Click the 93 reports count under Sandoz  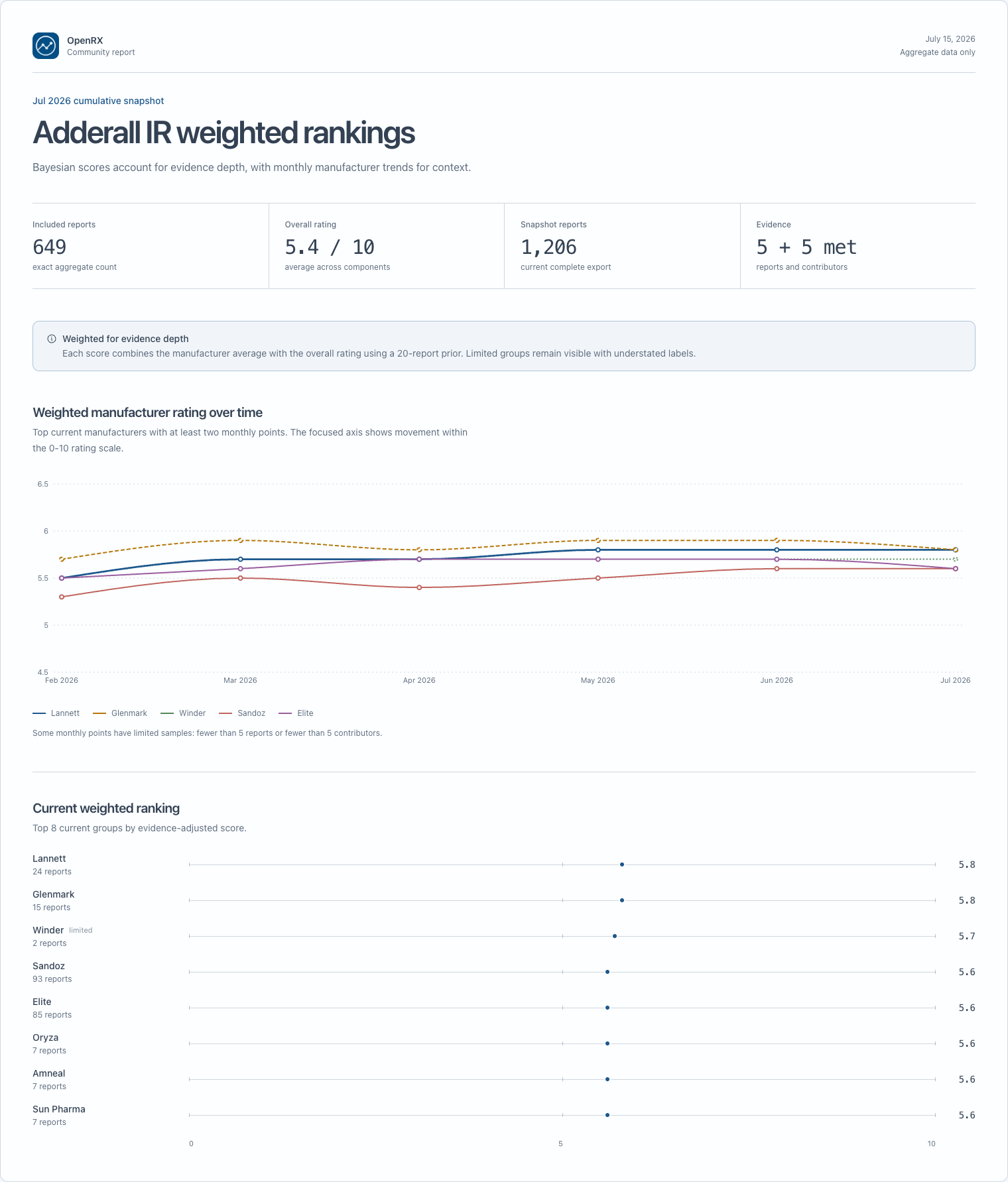click(x=52, y=979)
